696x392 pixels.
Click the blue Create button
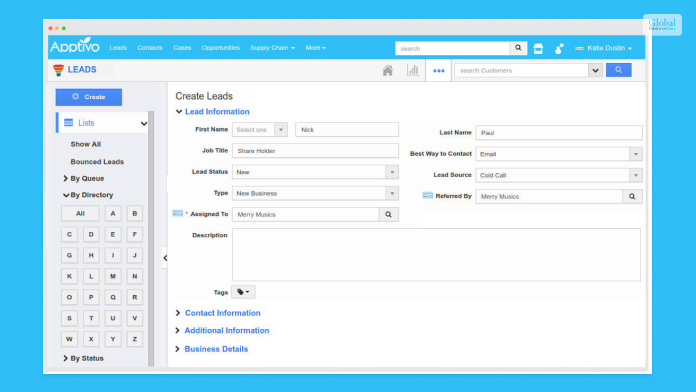[x=89, y=97]
